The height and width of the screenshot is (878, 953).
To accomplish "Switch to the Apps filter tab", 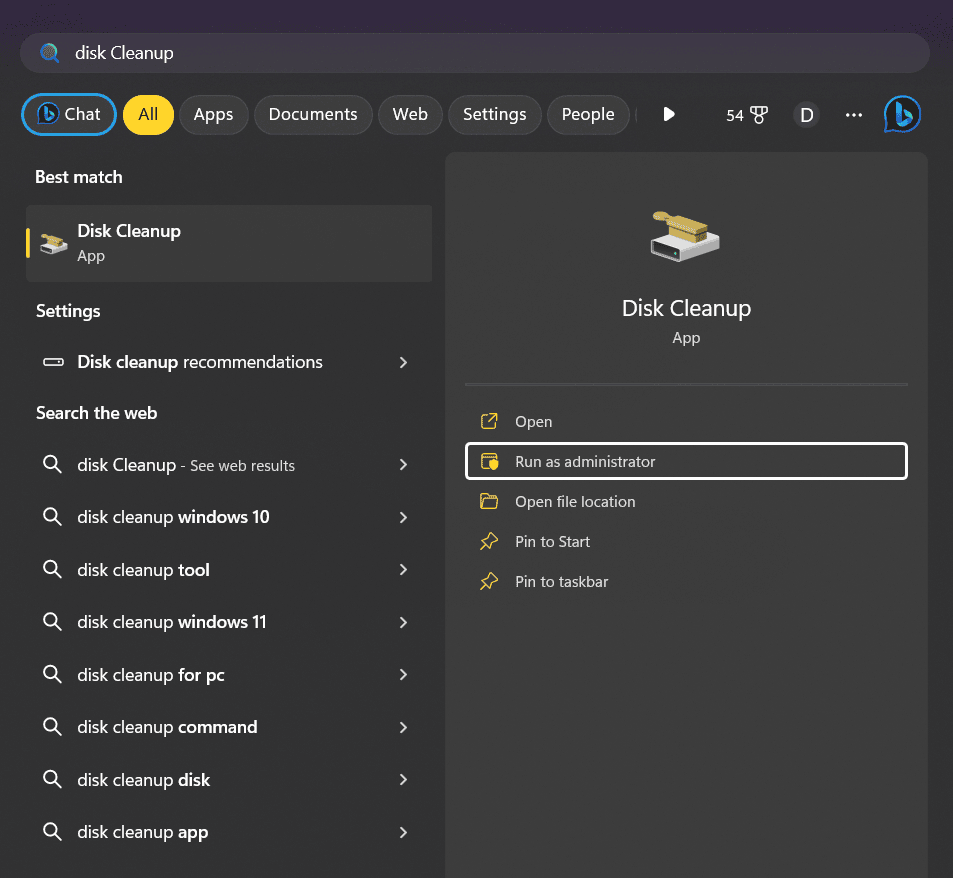I will pyautogui.click(x=213, y=114).
